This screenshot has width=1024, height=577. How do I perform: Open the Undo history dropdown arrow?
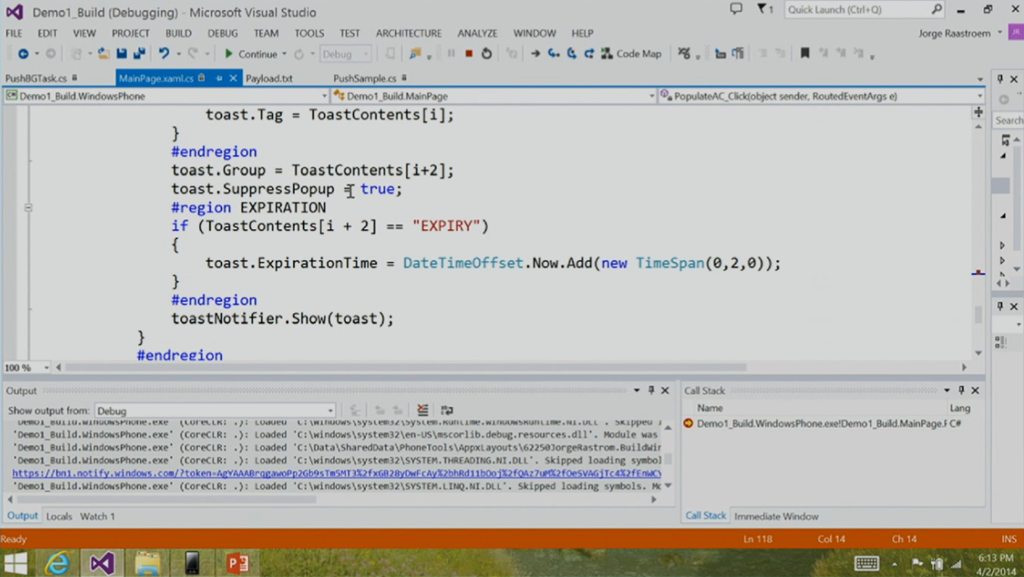point(178,54)
